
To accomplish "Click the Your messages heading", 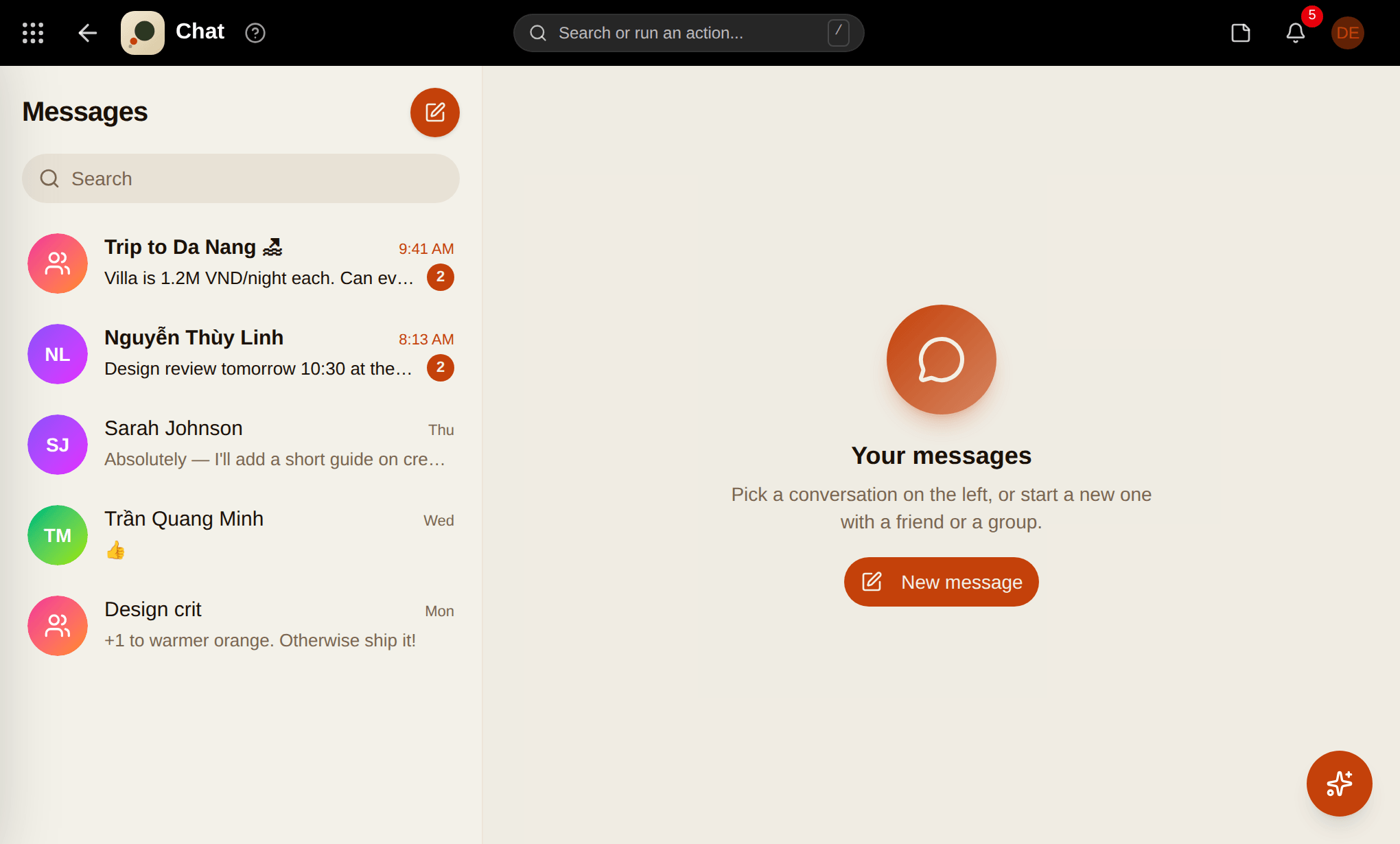I will 942,456.
